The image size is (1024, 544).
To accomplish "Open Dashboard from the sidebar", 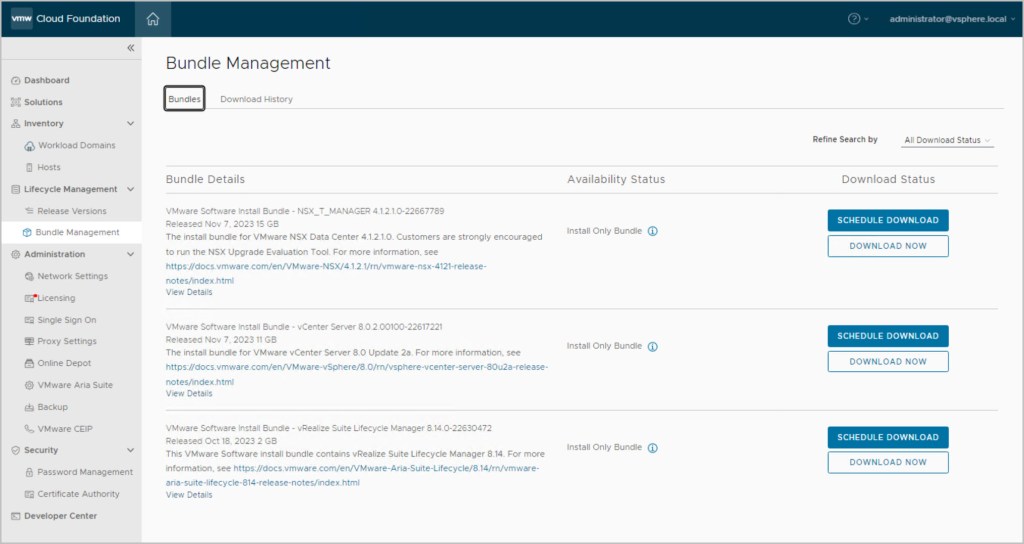I will [x=46, y=80].
